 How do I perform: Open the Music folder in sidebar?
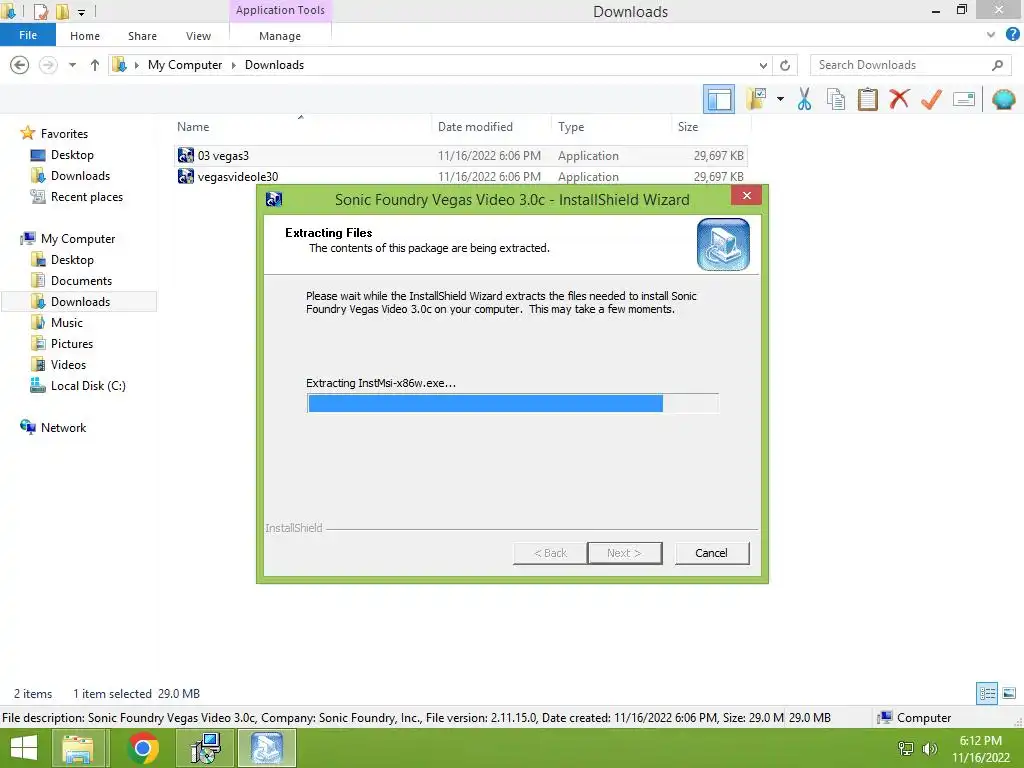pyautogui.click(x=57, y=323)
